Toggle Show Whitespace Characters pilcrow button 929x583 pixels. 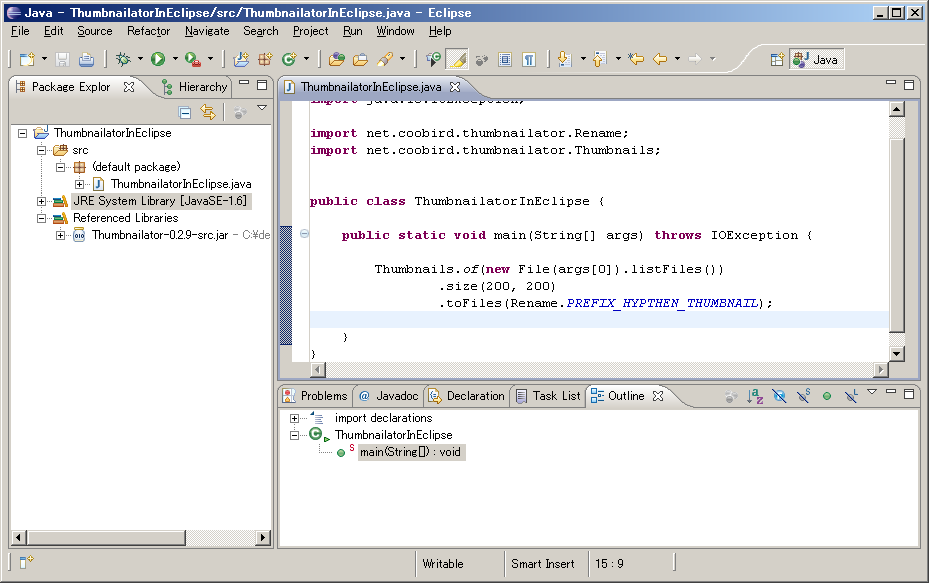(529, 59)
